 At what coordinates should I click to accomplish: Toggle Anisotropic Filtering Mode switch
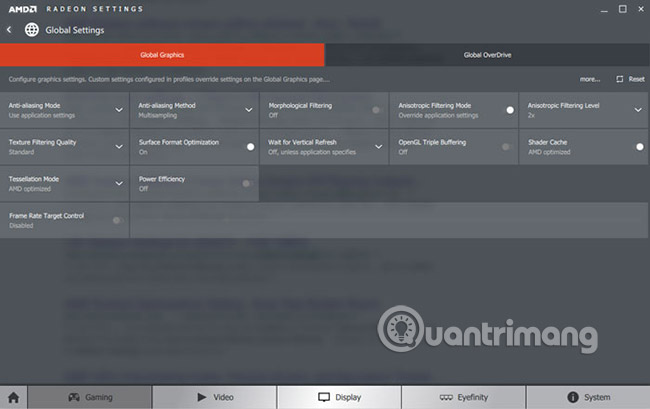point(509,110)
